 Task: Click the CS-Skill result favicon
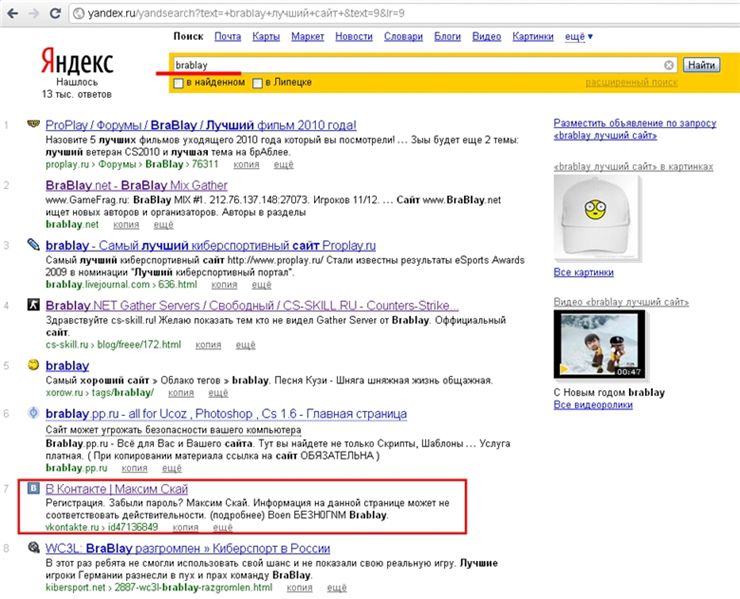(33, 305)
